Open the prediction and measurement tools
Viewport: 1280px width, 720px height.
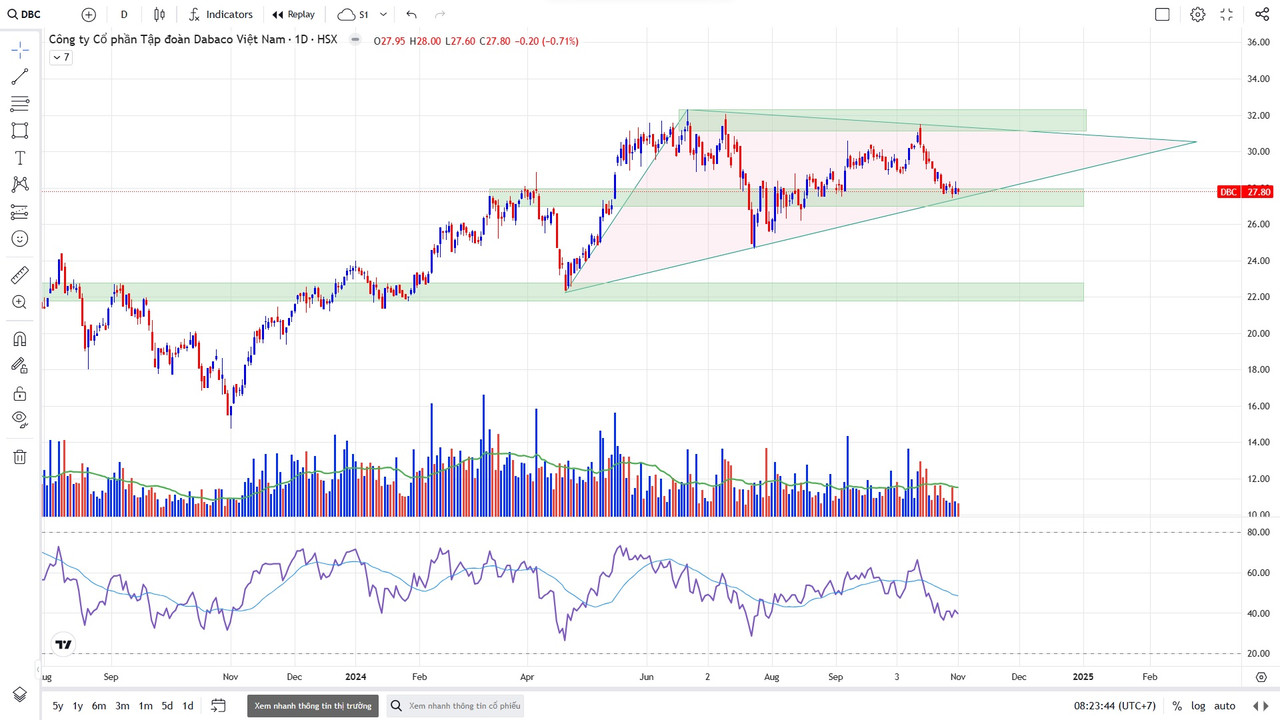(20, 212)
